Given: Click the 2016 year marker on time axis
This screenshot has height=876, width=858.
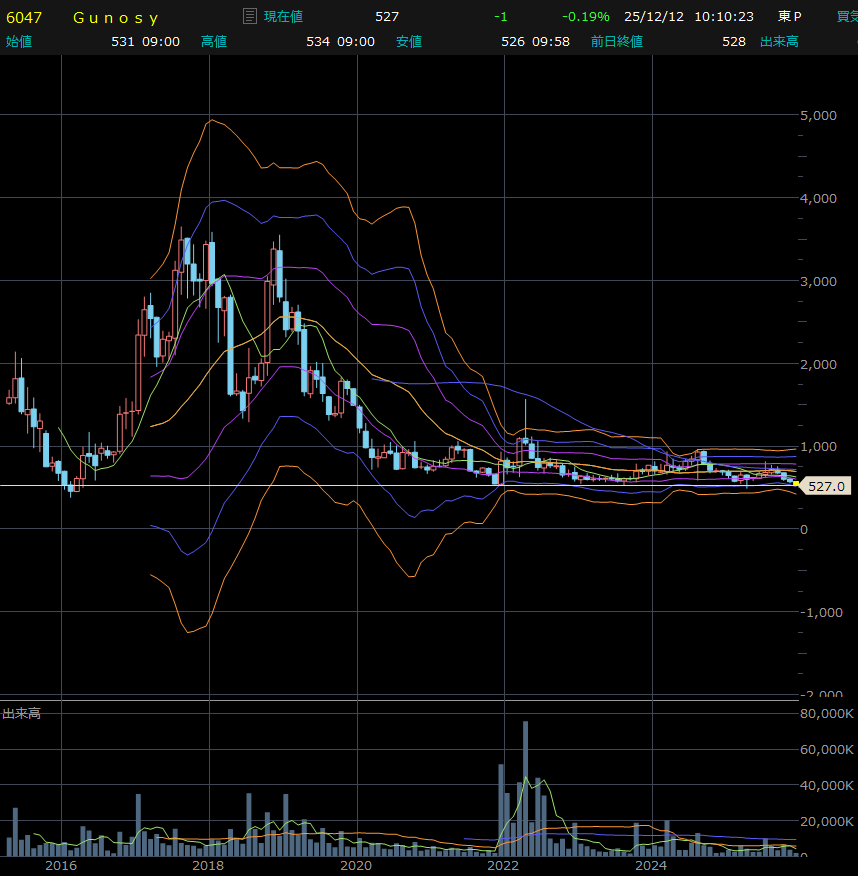Looking at the screenshot, I should [x=61, y=865].
